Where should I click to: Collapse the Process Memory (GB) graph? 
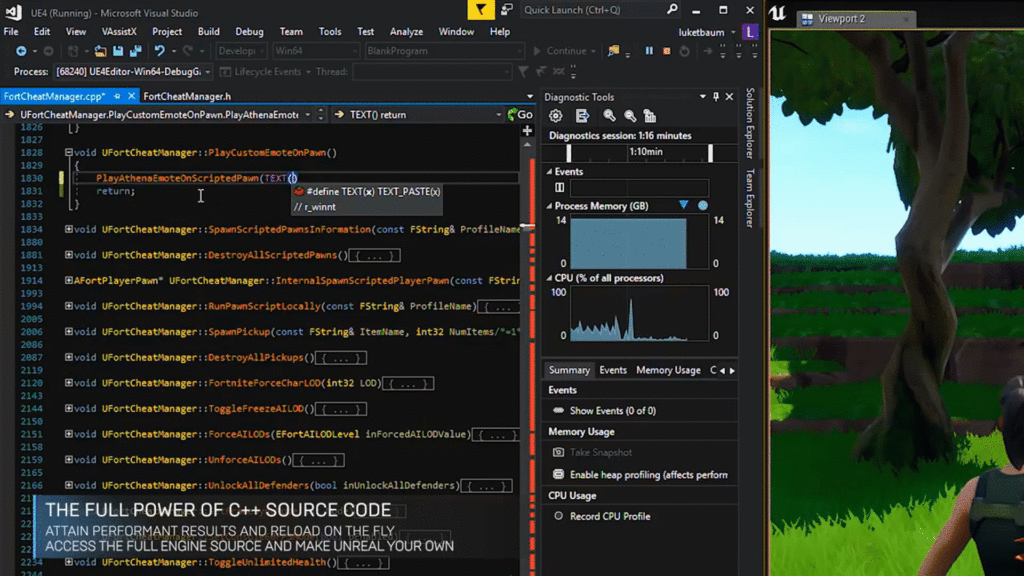(x=549, y=206)
